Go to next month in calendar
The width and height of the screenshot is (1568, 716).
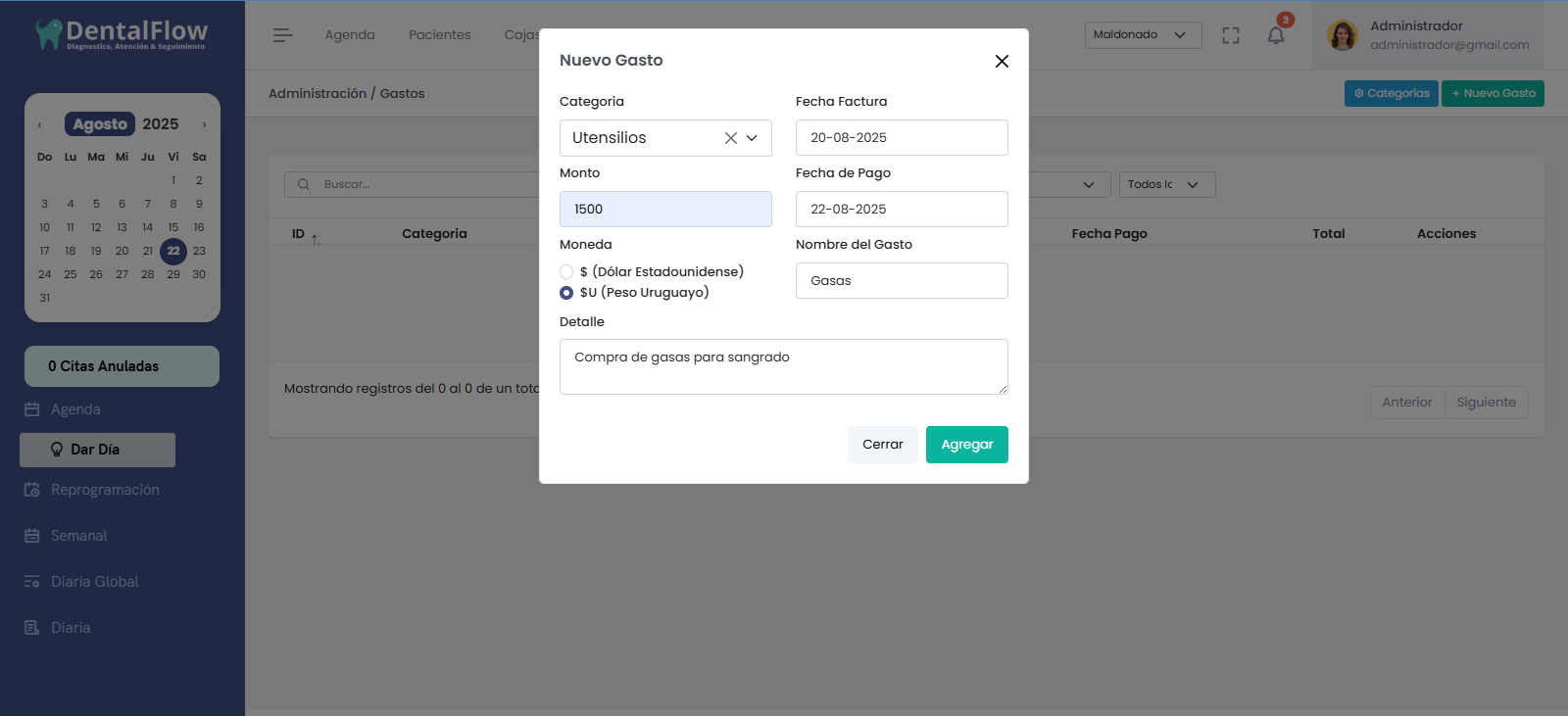[x=204, y=124]
